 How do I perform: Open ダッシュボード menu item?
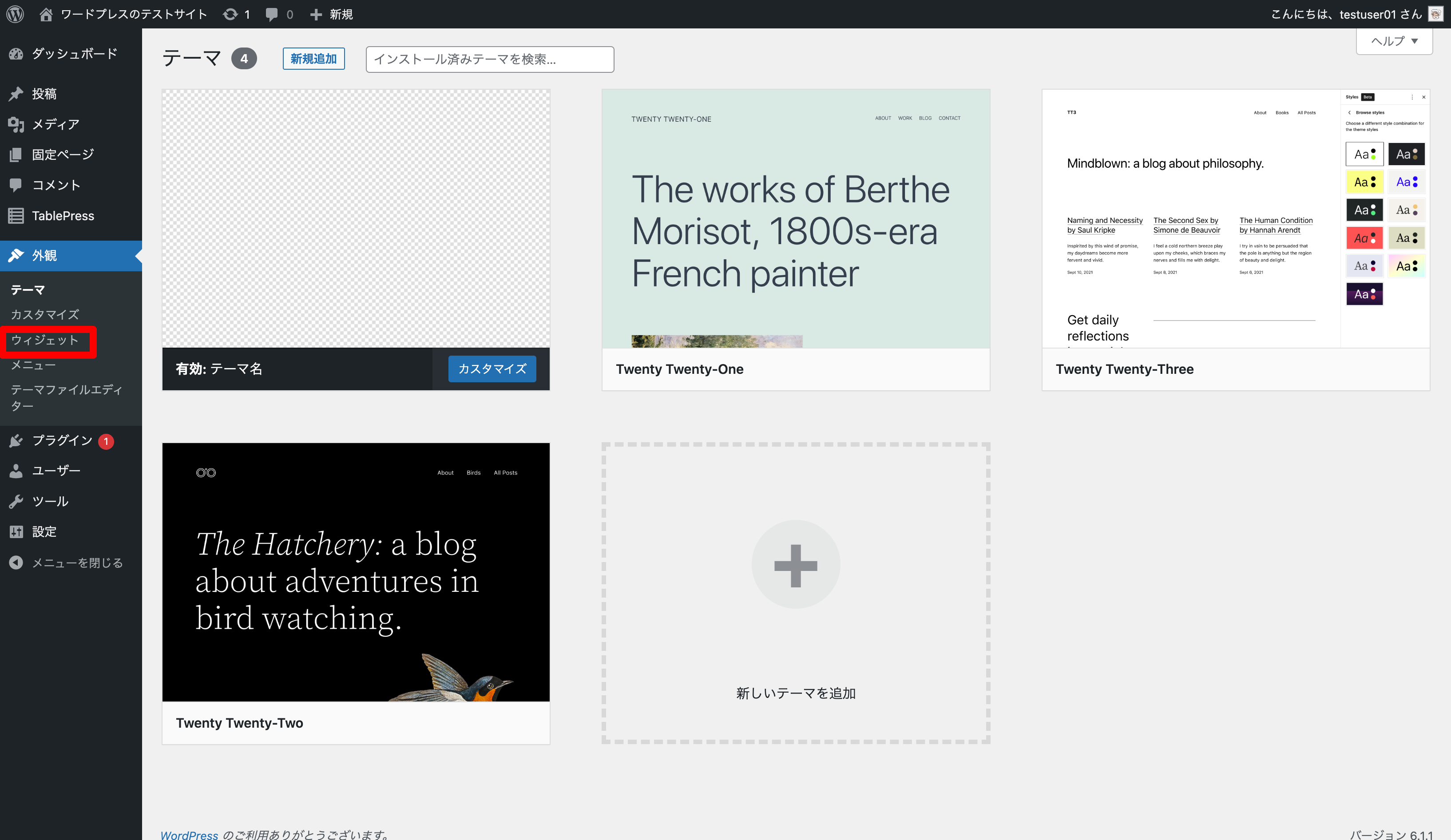pyautogui.click(x=71, y=54)
